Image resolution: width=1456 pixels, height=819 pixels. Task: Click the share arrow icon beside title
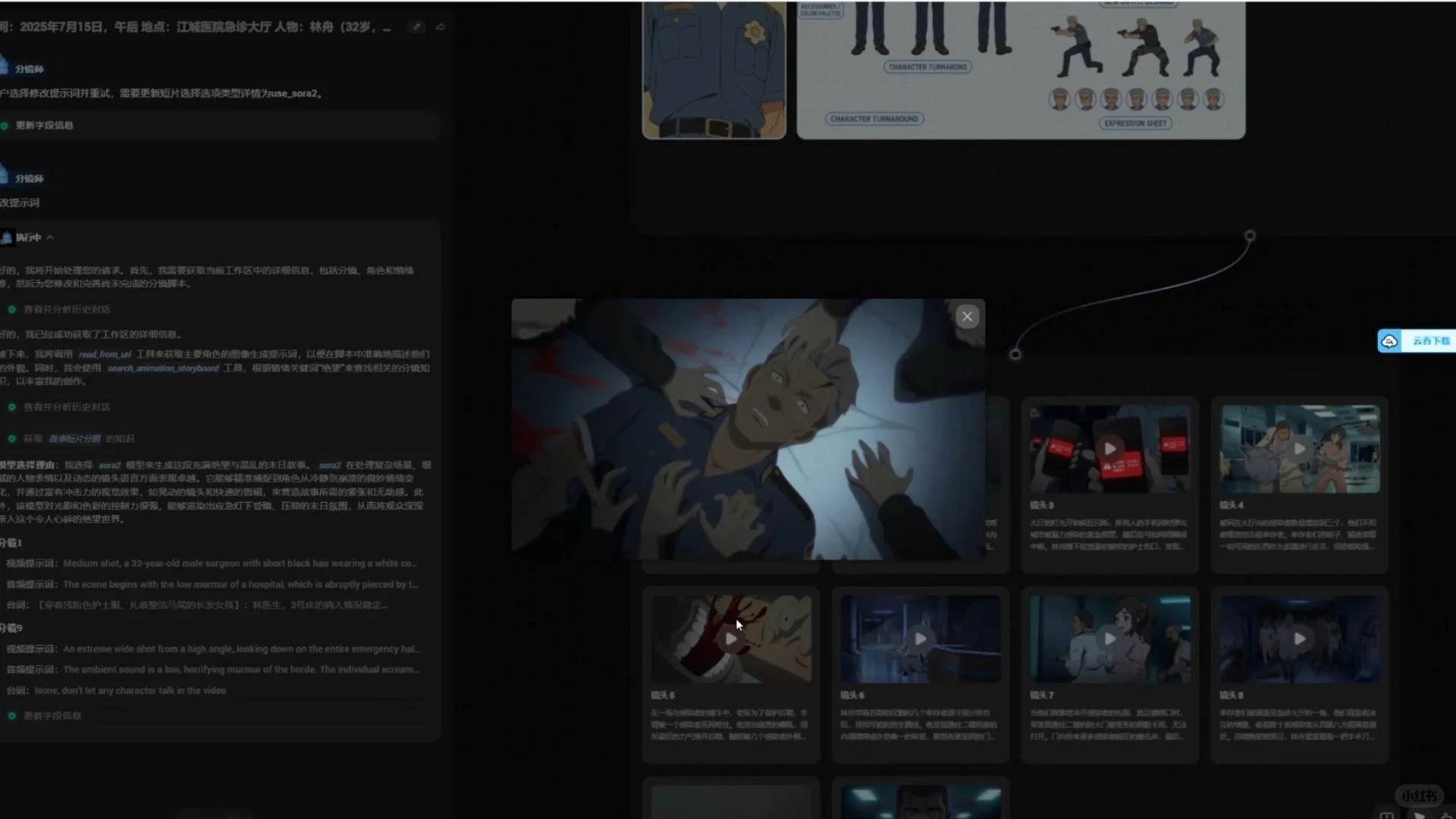(441, 27)
